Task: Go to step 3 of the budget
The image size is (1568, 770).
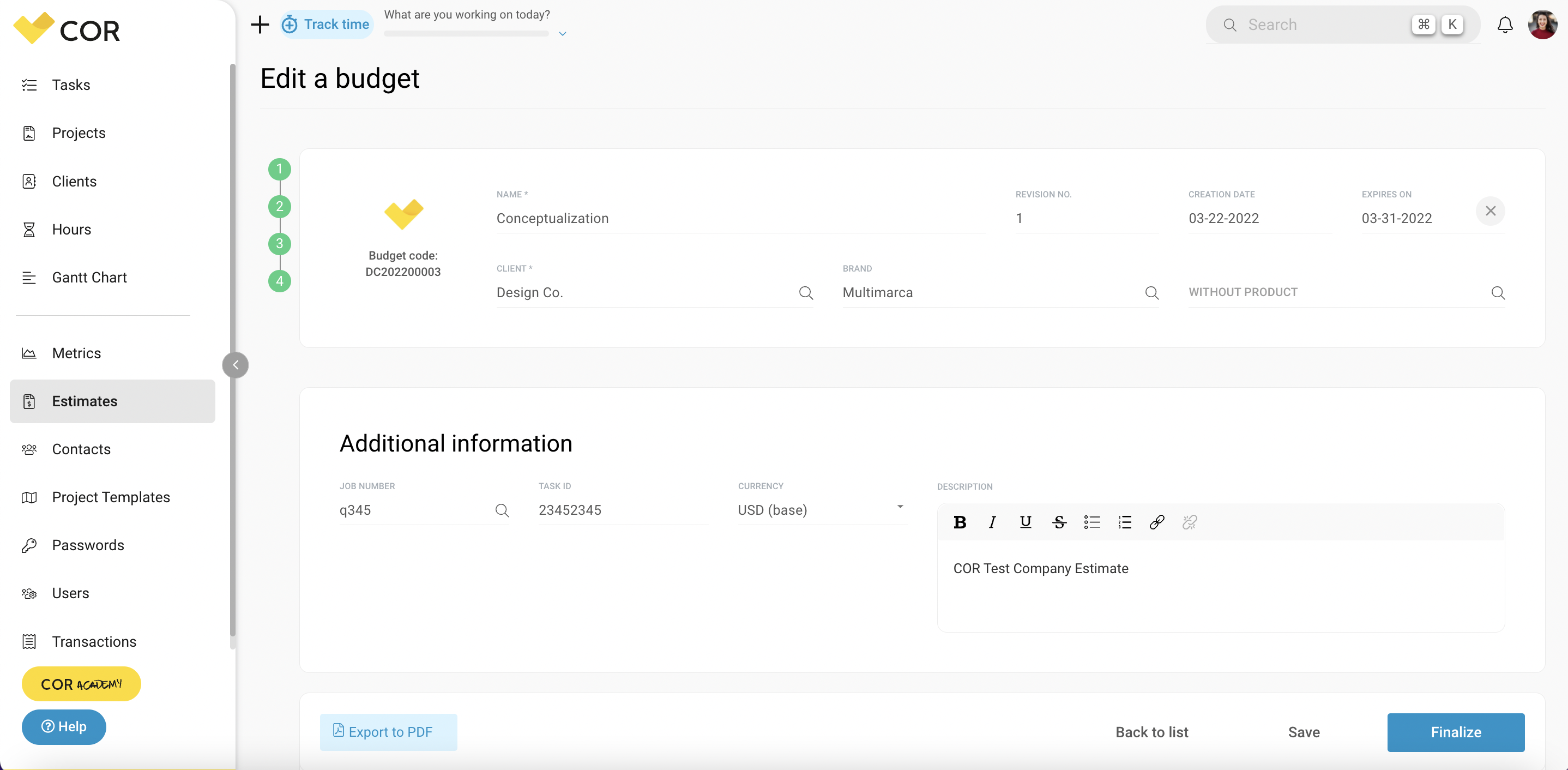Action: [x=279, y=243]
